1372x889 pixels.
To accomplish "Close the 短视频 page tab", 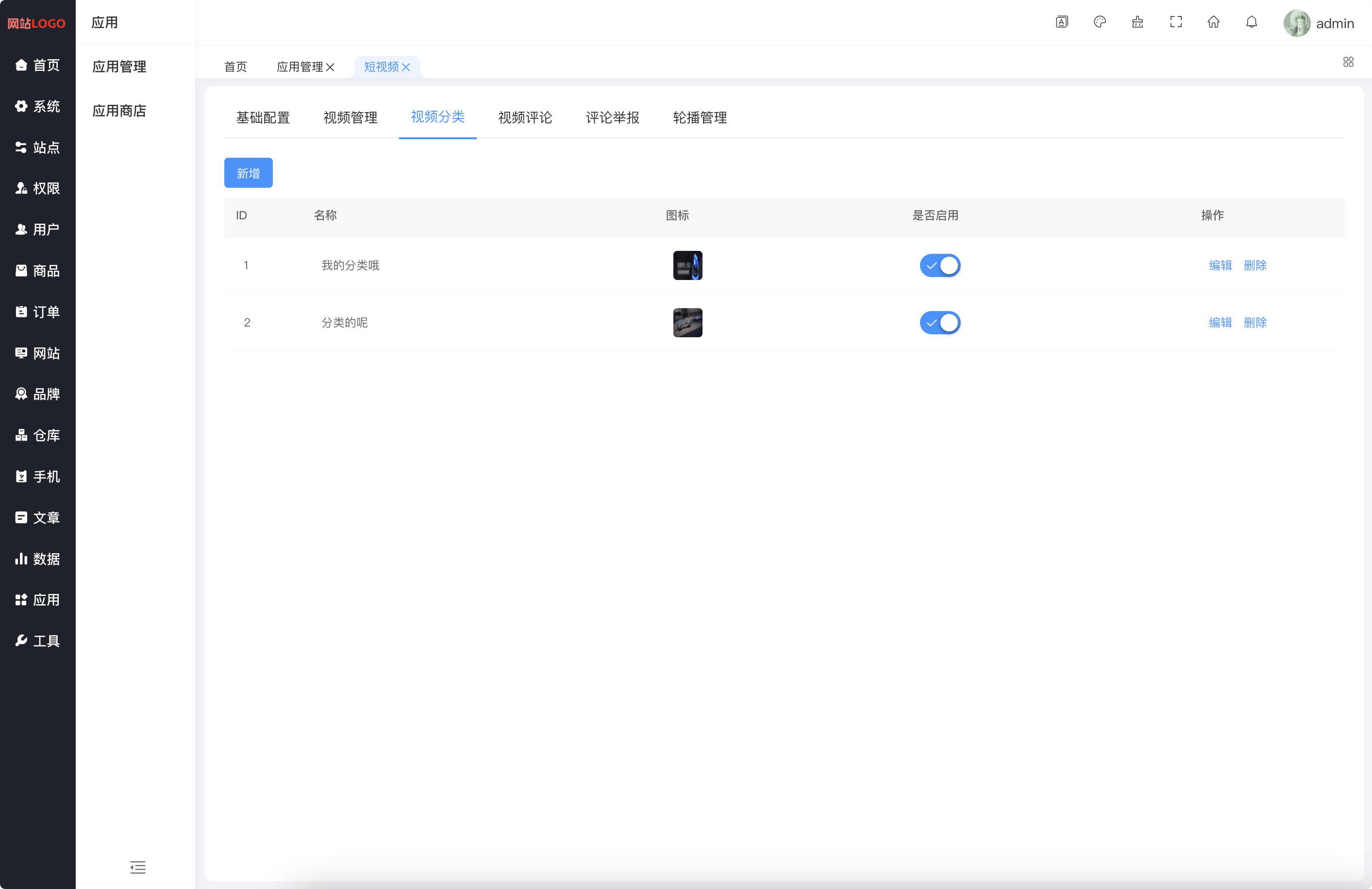I will (x=406, y=67).
